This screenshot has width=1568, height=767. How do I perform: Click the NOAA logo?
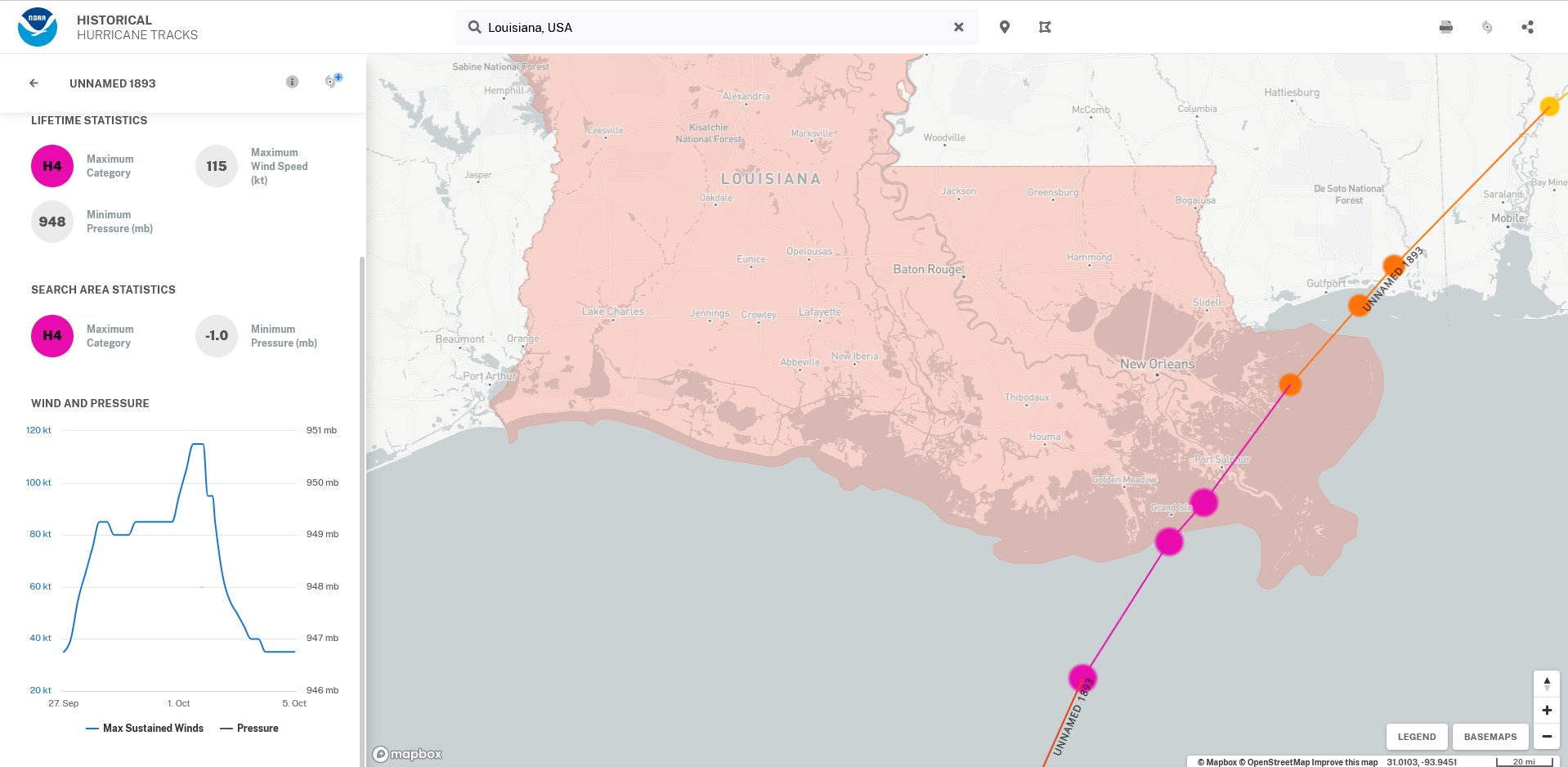coord(38,27)
